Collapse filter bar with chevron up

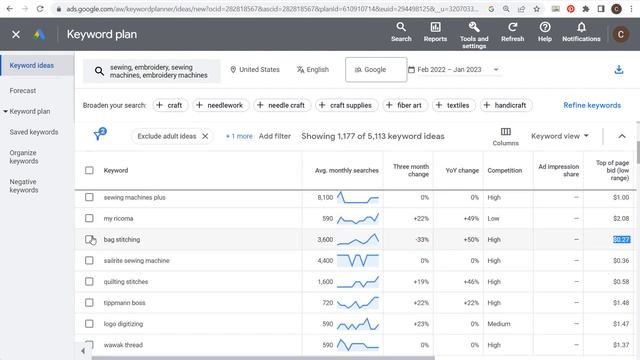pyautogui.click(x=622, y=136)
